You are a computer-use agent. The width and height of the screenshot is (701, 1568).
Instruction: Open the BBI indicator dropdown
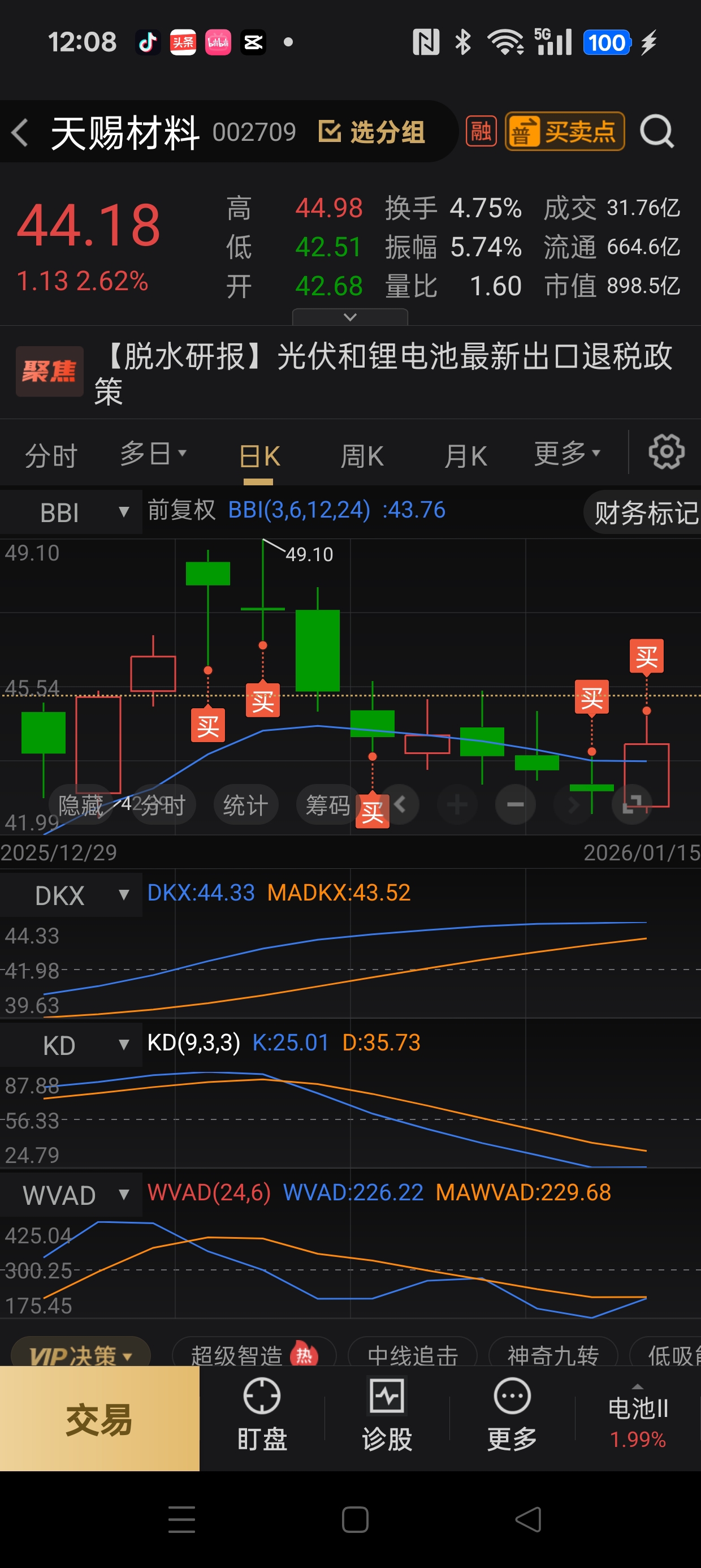coord(71,512)
